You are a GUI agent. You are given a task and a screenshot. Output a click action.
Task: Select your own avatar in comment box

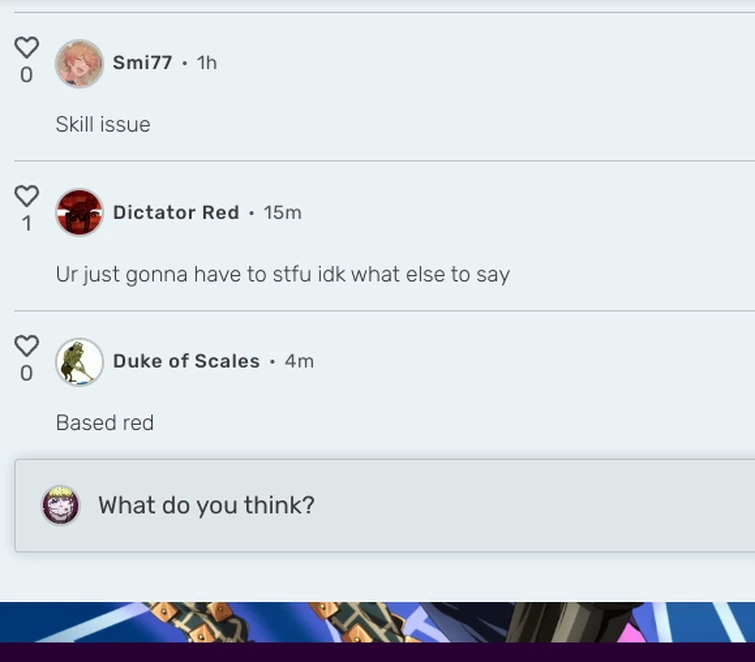61,505
